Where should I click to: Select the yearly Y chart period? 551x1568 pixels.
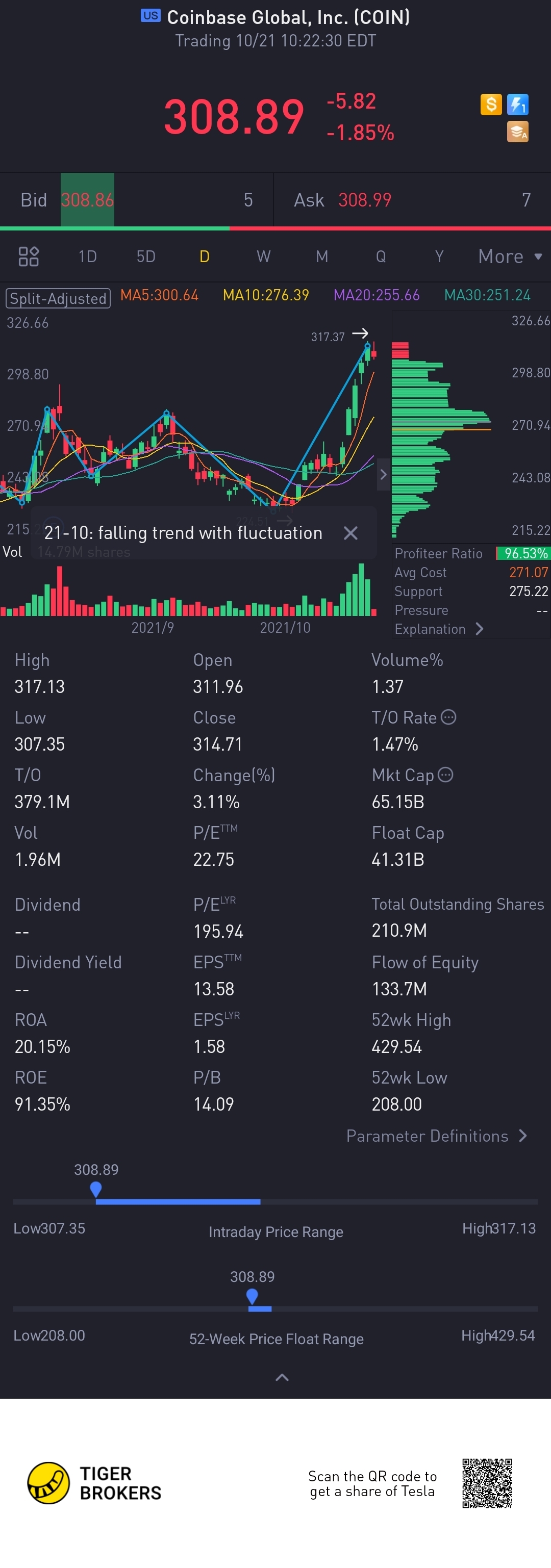tap(439, 256)
